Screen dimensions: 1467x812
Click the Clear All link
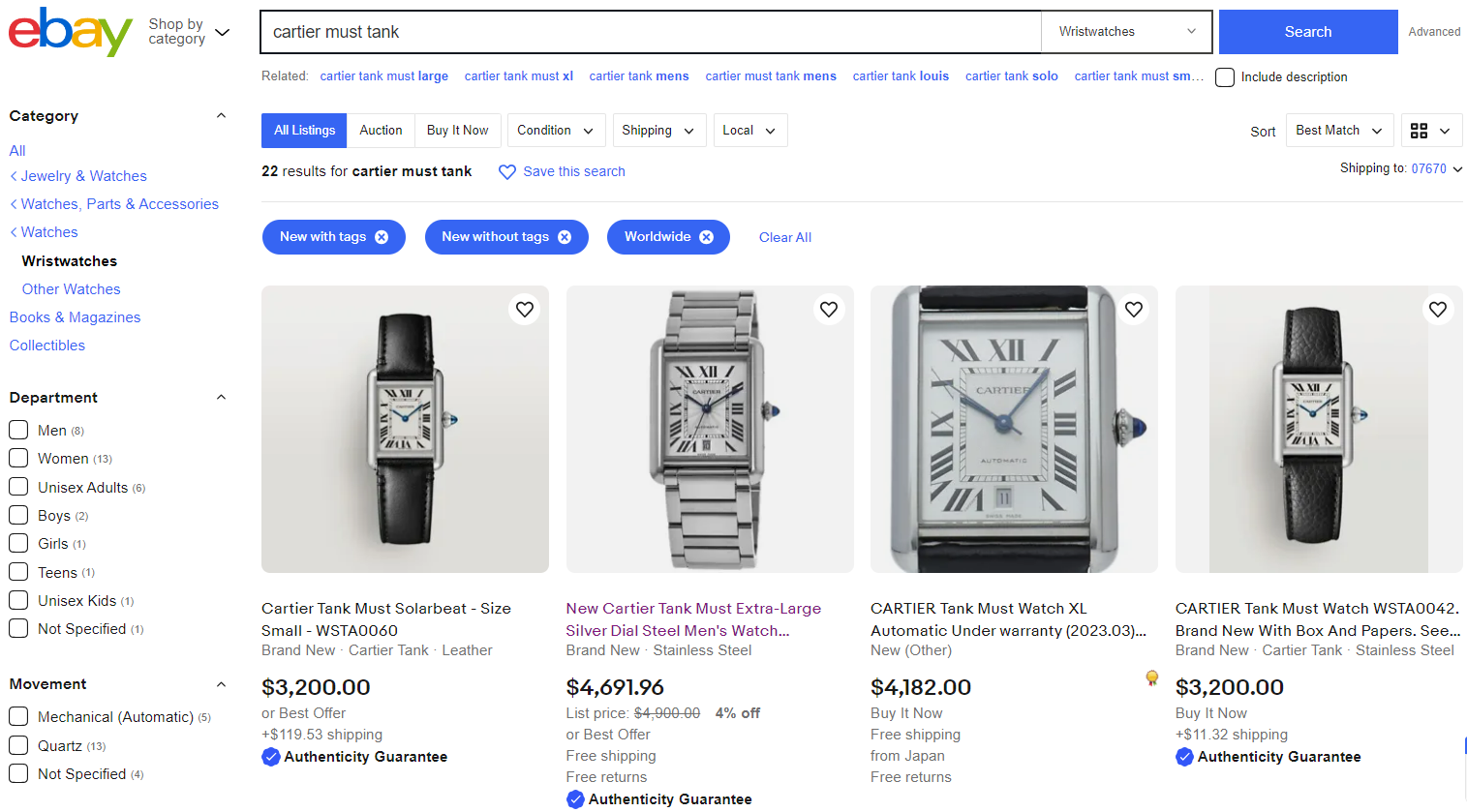click(784, 236)
